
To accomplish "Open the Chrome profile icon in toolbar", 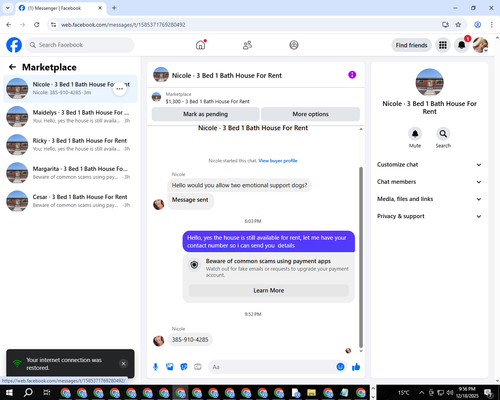I will point(478,25).
